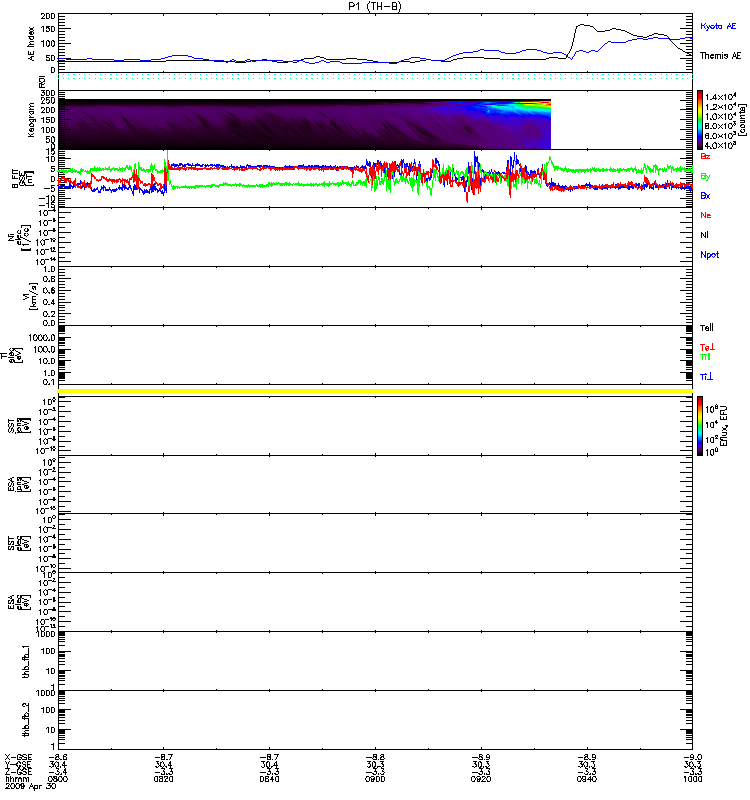
Task: Select the Kyoto AE legend label
Action: tap(718, 26)
